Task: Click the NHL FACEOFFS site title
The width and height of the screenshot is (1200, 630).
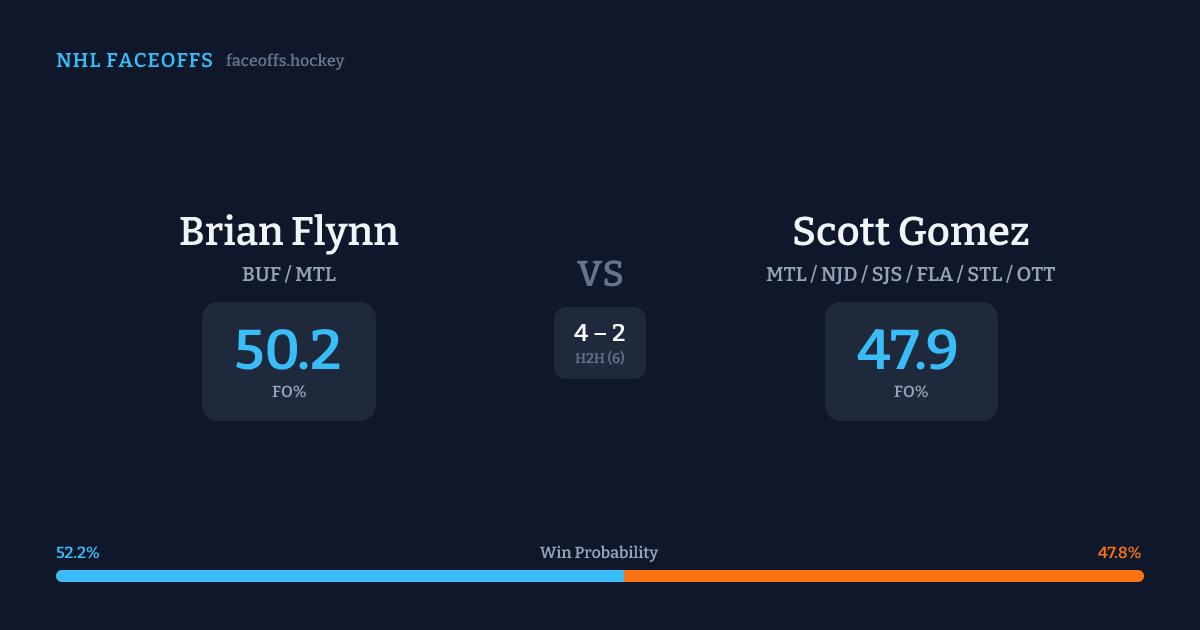Action: (x=134, y=61)
